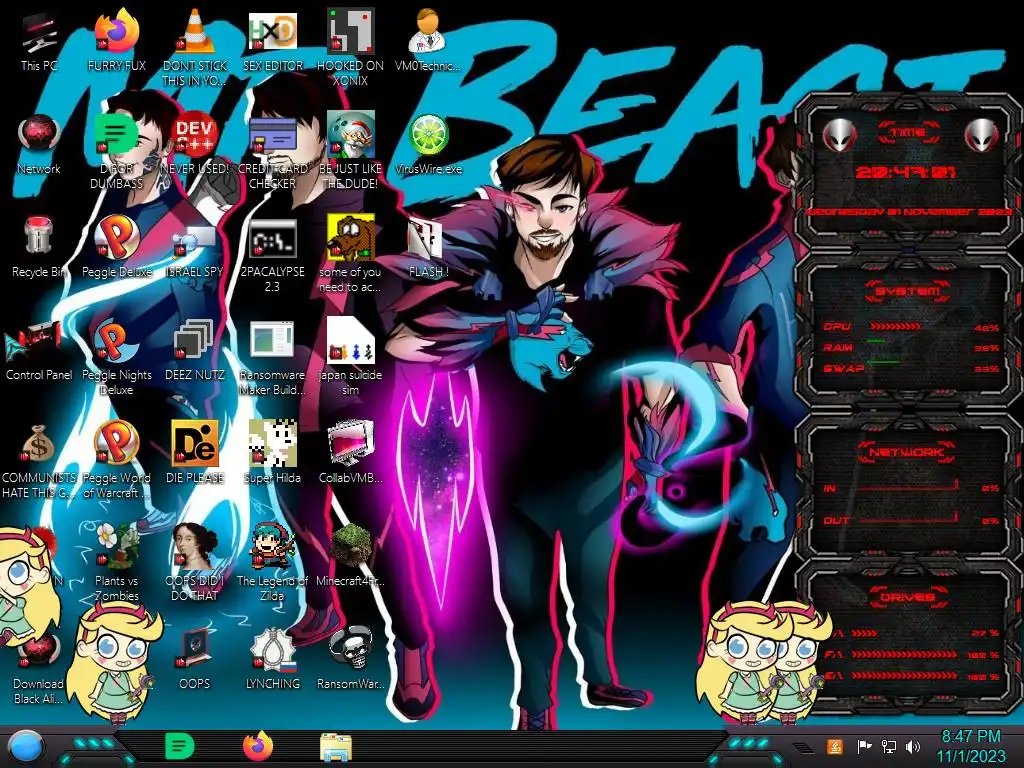
Task: Open the network connection tray icon
Action: [889, 746]
